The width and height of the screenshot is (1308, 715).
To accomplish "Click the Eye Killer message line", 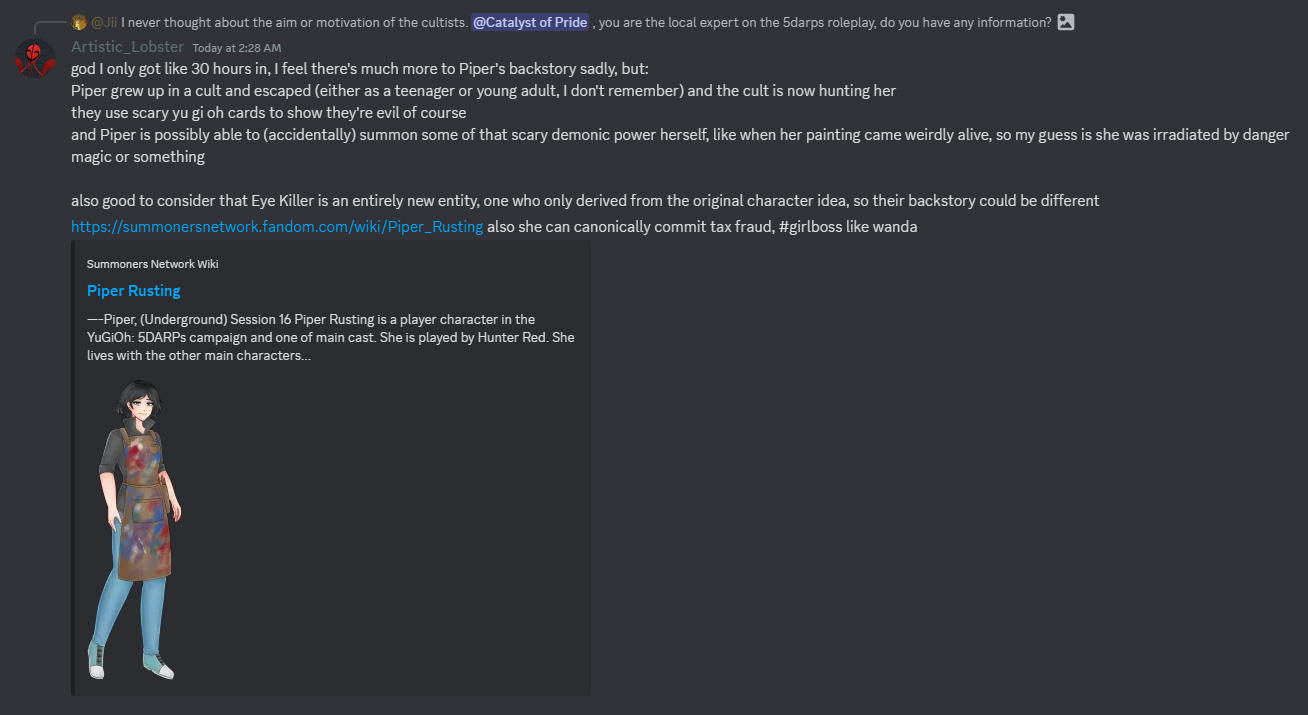I will click(585, 201).
